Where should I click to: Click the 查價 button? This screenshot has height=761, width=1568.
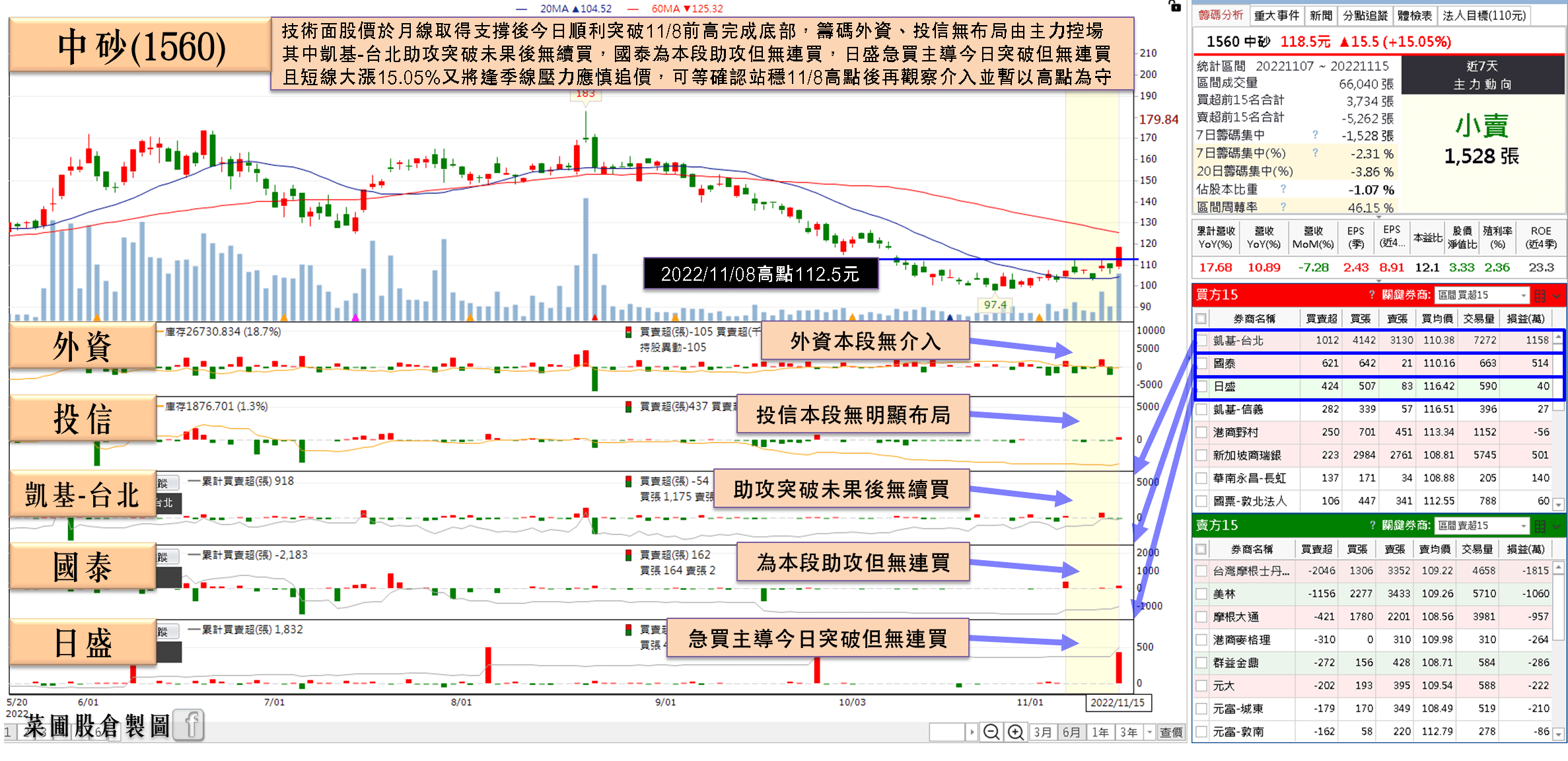click(1171, 732)
